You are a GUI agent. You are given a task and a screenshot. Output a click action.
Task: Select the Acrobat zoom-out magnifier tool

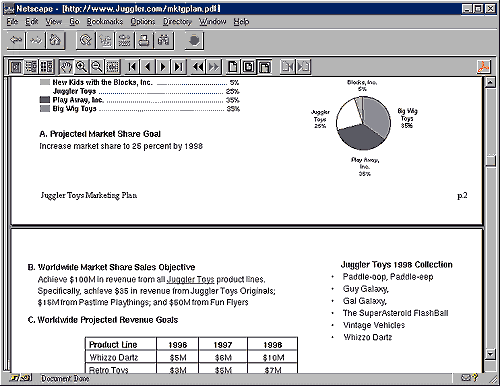(x=97, y=67)
